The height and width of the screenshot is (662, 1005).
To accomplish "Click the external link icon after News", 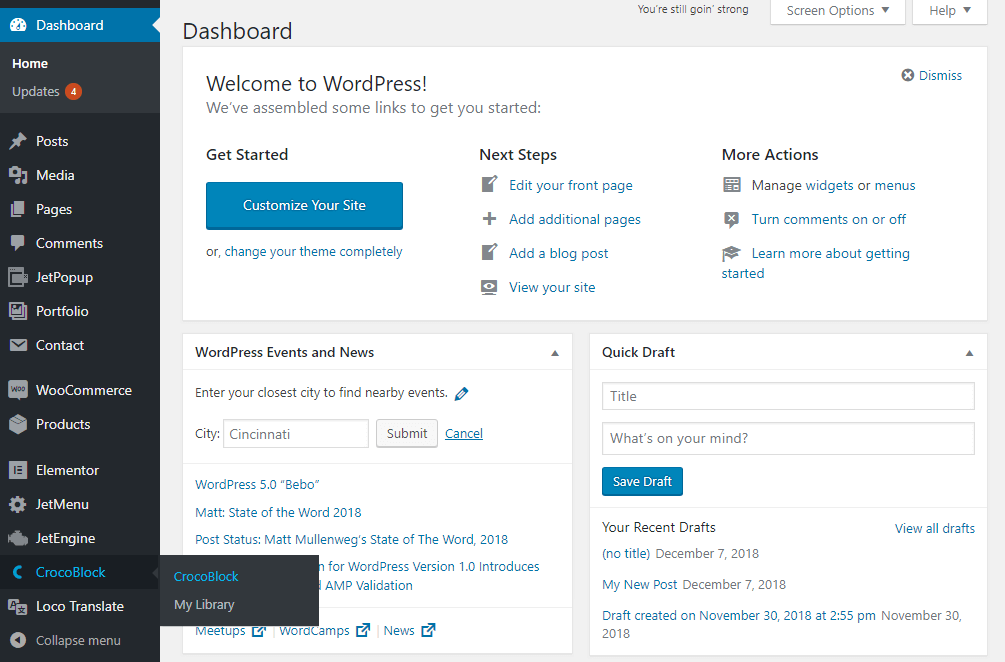I will (x=428, y=630).
